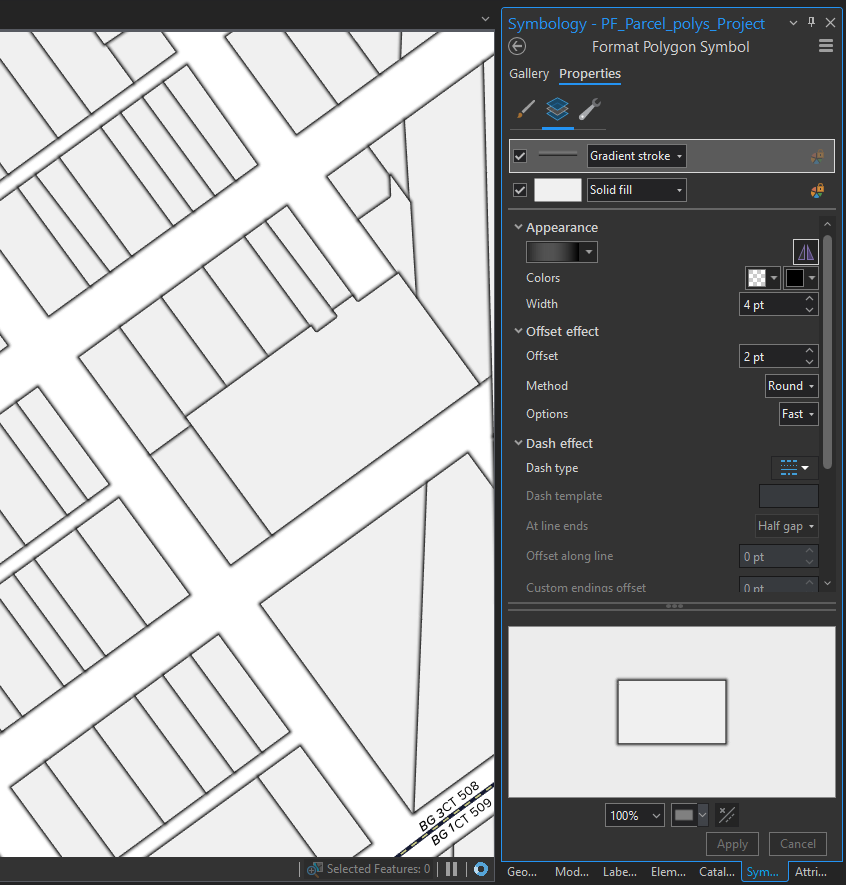Image resolution: width=846 pixels, height=885 pixels.
Task: Open the Gallery tab paintbrush icon
Action: pyautogui.click(x=525, y=111)
